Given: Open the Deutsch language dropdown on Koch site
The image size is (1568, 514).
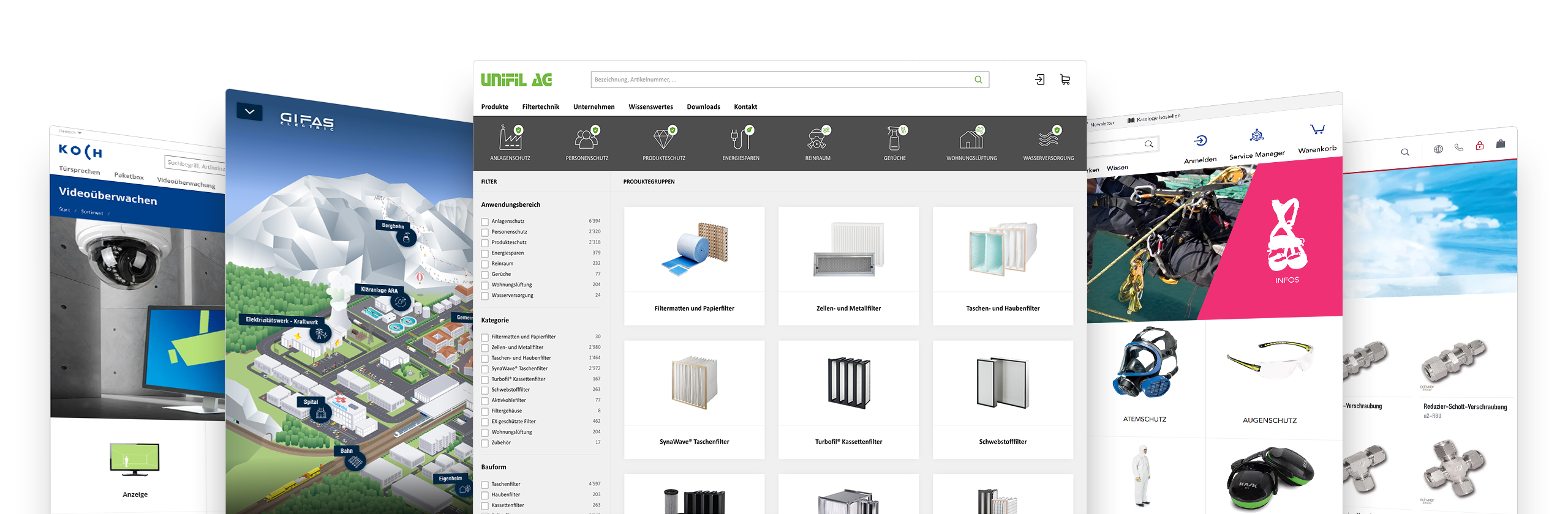Looking at the screenshot, I should click(70, 132).
